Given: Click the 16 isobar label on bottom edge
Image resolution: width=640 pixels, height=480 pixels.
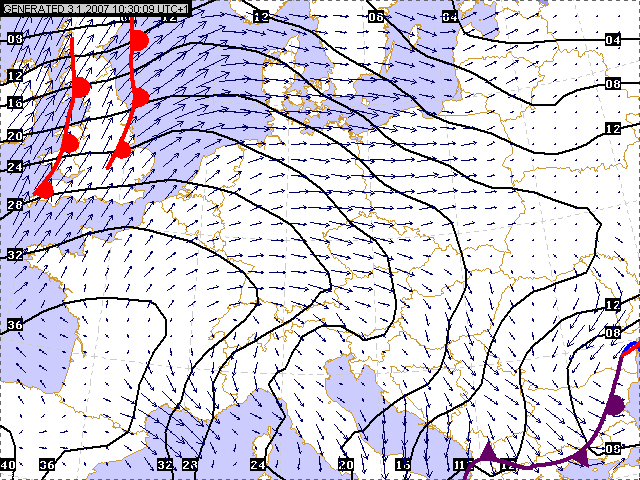Looking at the screenshot, I should 402,465.
